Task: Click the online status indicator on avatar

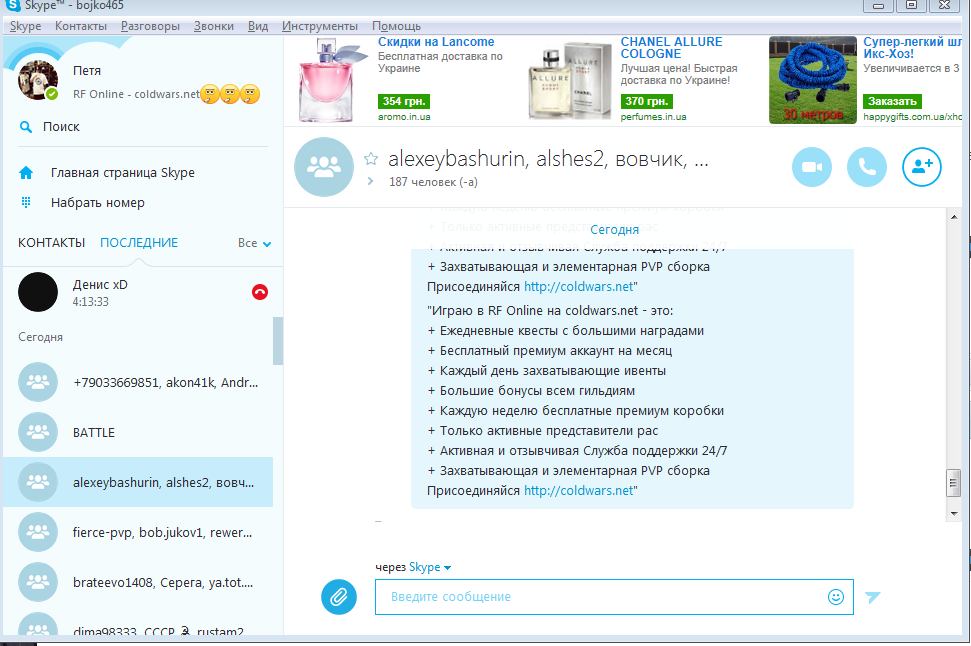Action: coord(52,94)
